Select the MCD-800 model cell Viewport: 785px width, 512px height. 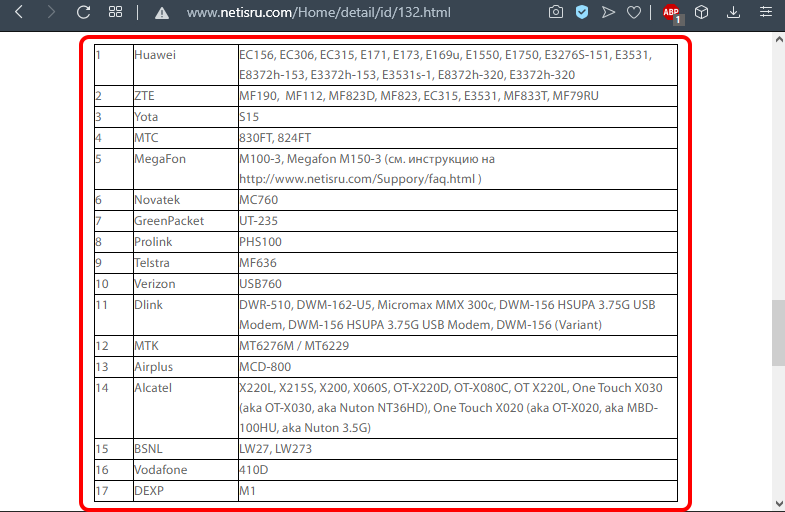point(458,367)
